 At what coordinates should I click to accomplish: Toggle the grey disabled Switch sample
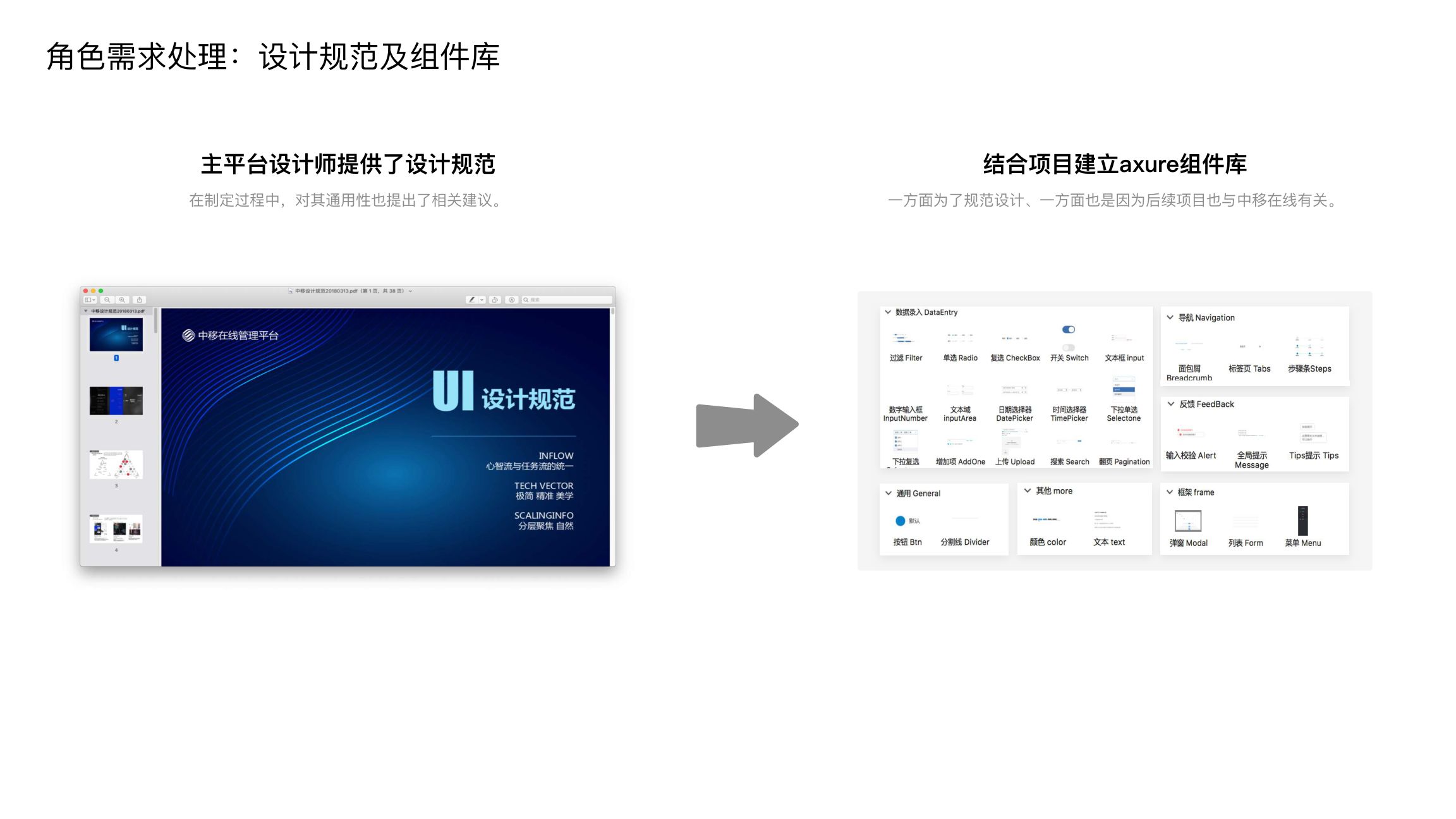1069,348
